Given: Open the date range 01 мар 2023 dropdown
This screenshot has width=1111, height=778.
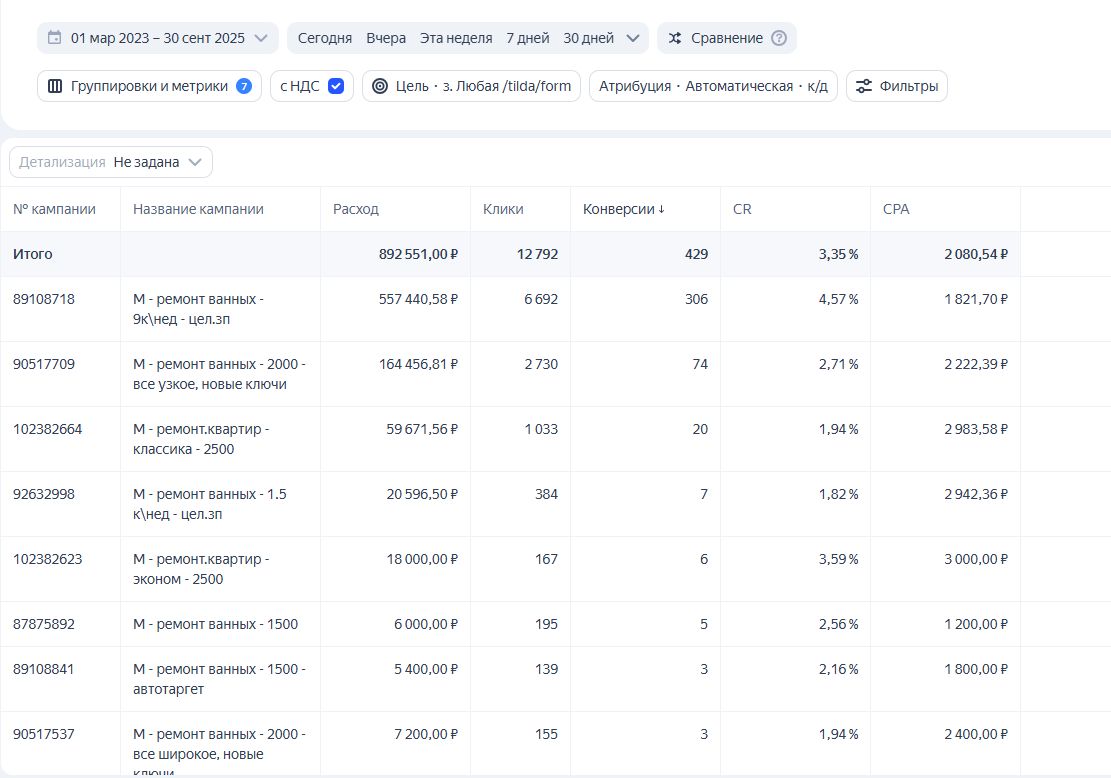Looking at the screenshot, I should pos(158,38).
